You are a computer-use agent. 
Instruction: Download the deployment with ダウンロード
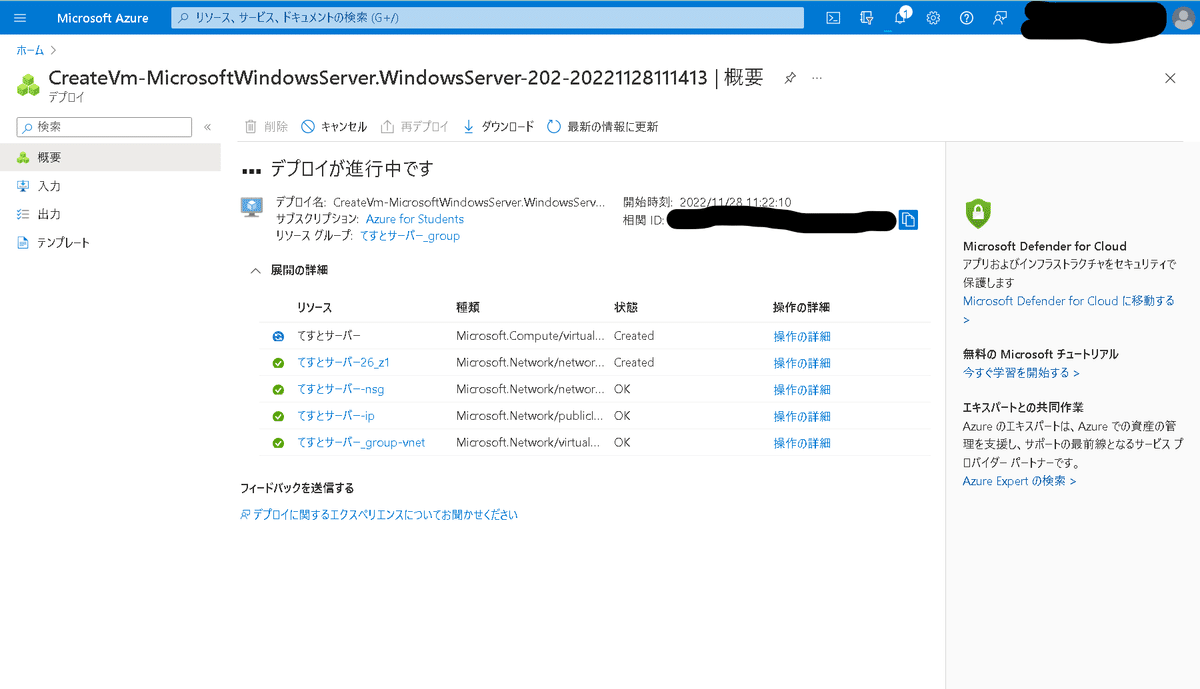point(498,127)
